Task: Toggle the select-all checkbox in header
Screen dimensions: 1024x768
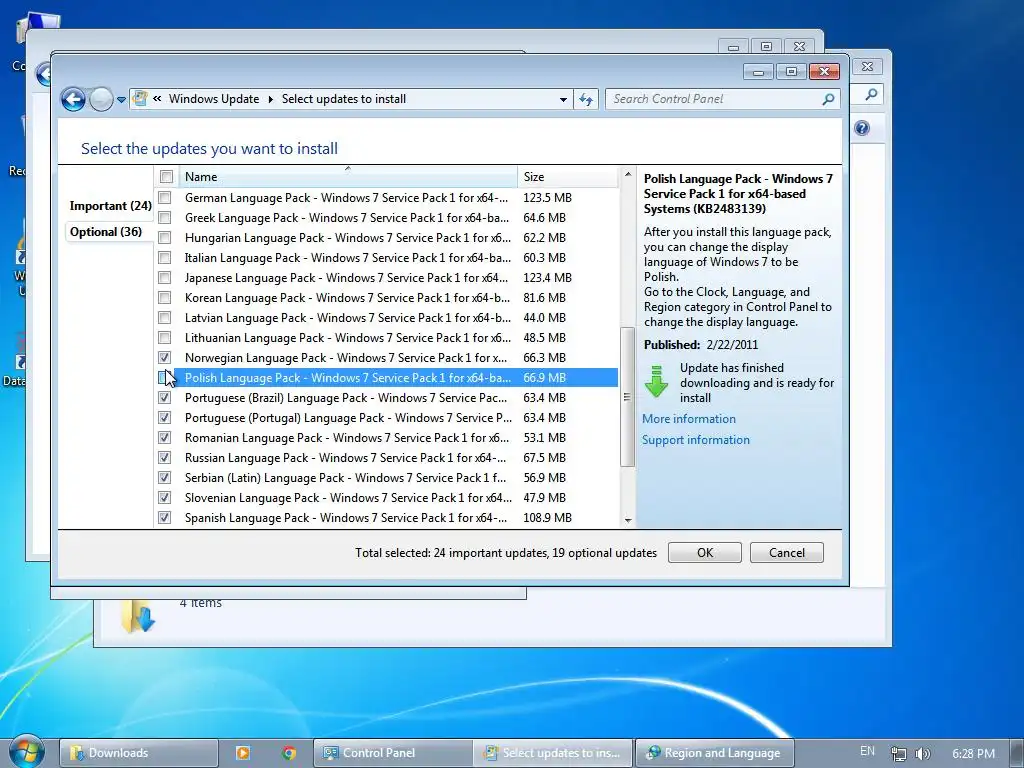Action: pyautogui.click(x=167, y=176)
